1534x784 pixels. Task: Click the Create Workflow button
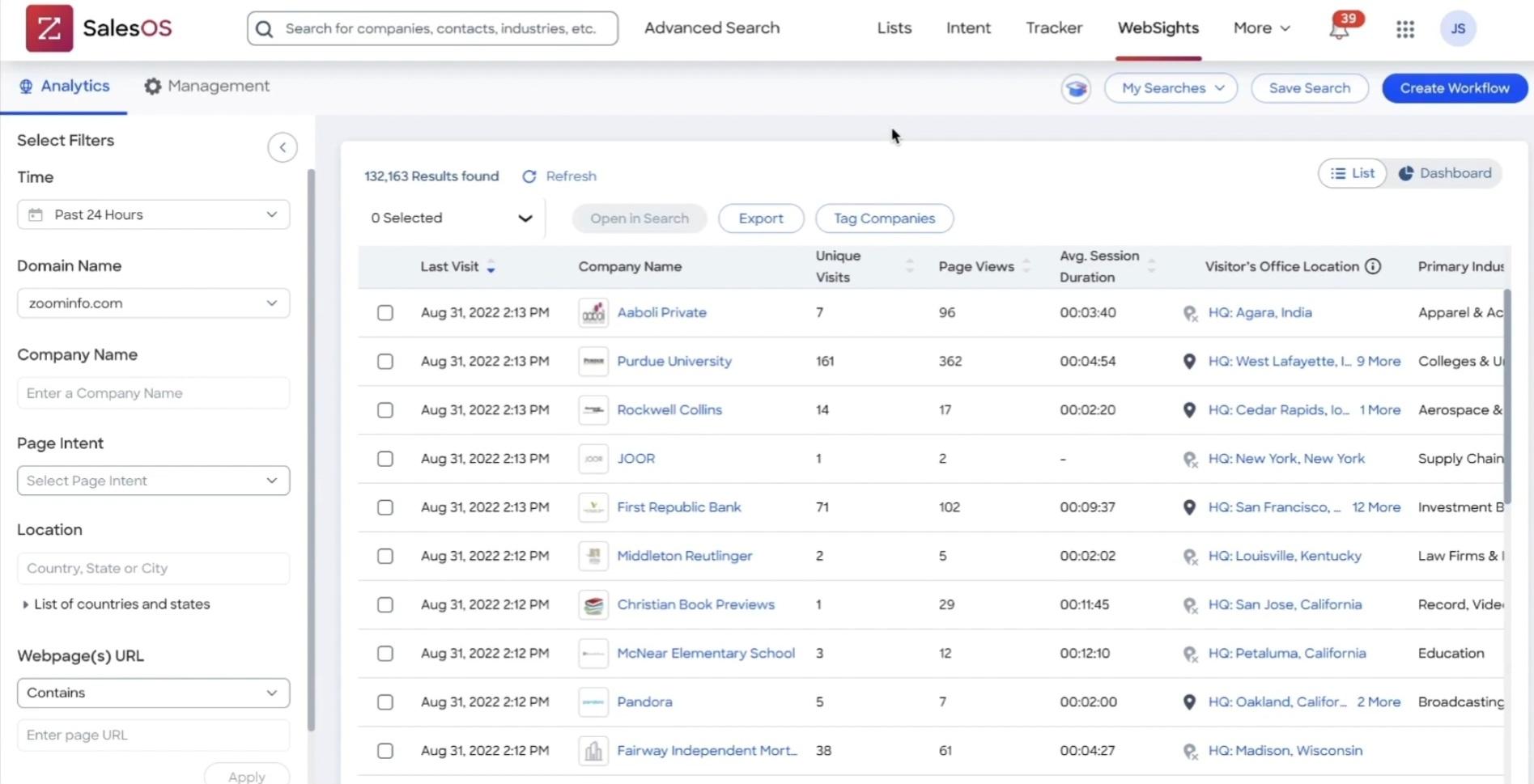[x=1455, y=88]
